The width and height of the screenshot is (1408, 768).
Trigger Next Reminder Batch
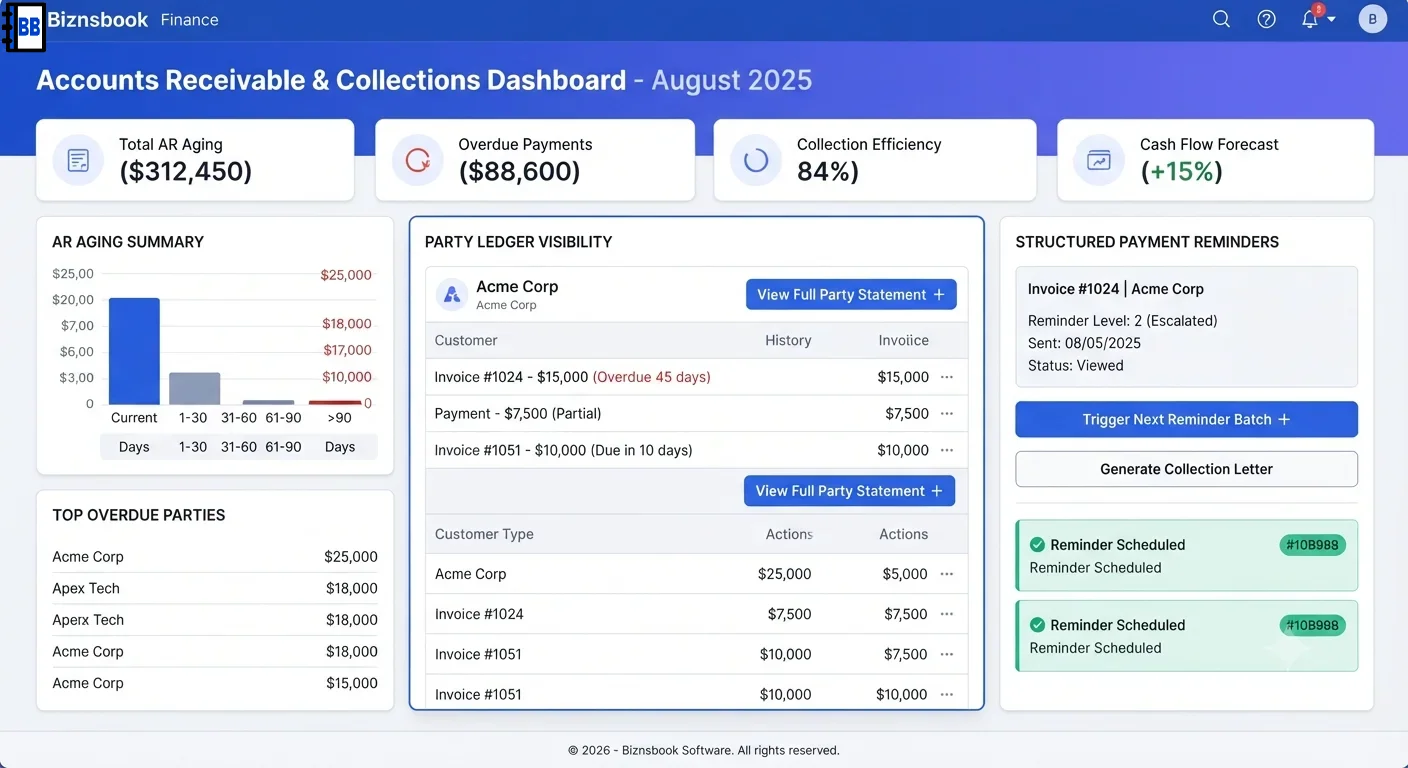(1186, 419)
